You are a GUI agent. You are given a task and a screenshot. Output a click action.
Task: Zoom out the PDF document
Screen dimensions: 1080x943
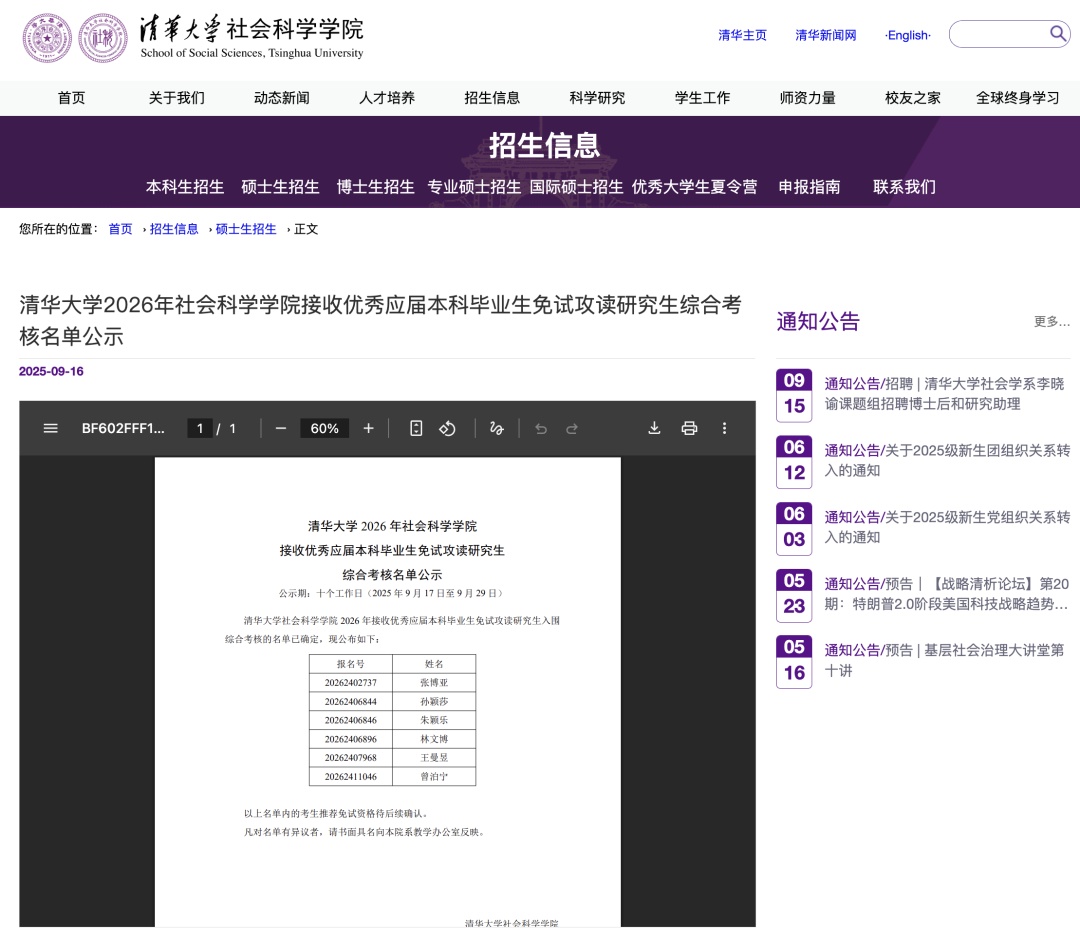(x=281, y=428)
